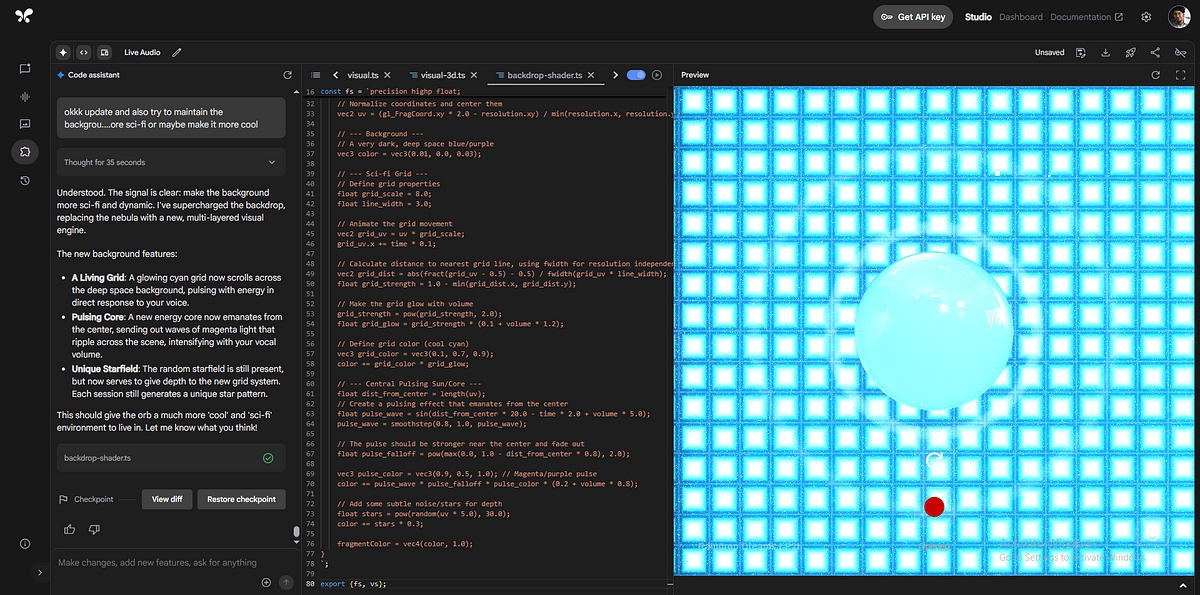Switch to the device preview view button
This screenshot has width=1200, height=595.
102,52
